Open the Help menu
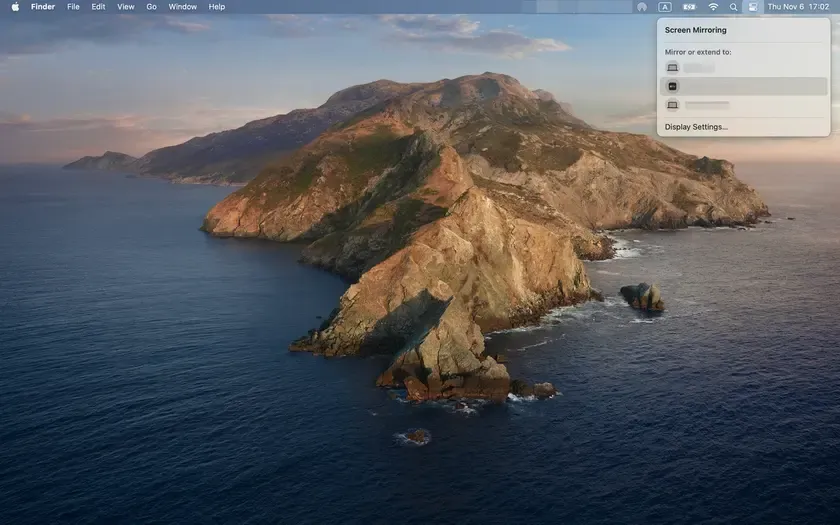The image size is (840, 525). tap(216, 7)
